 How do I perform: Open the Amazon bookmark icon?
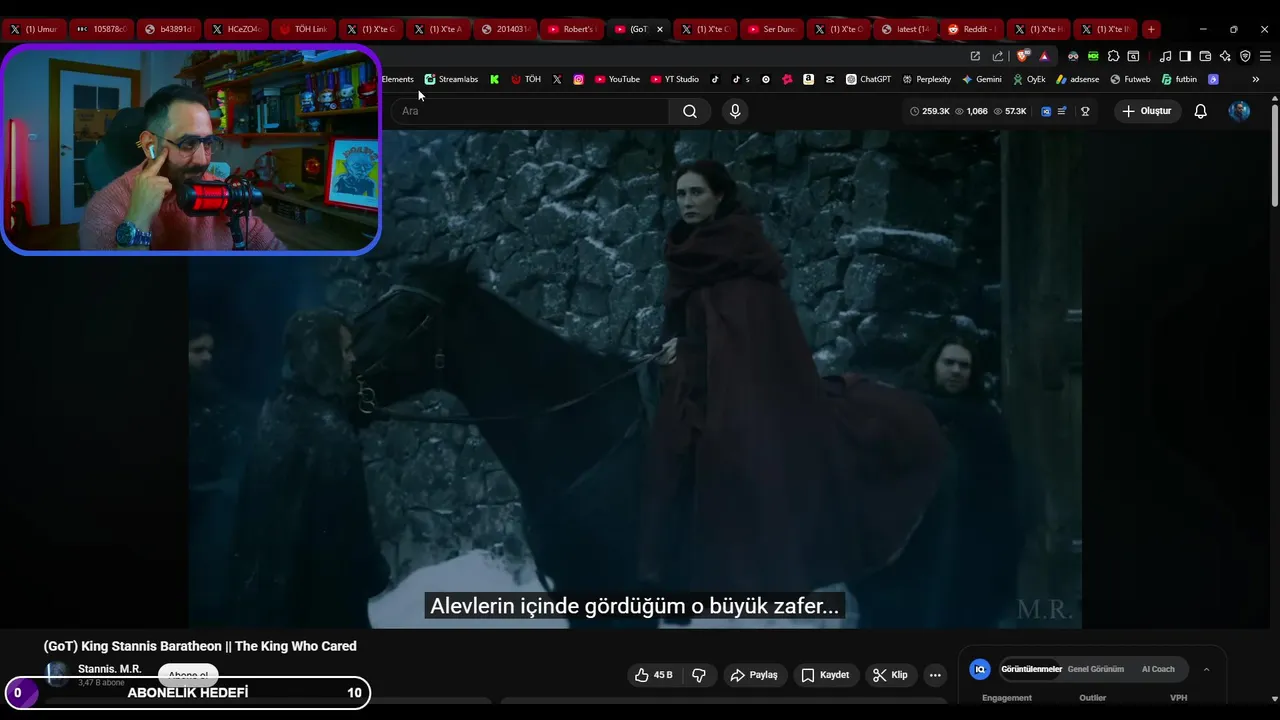(808, 79)
